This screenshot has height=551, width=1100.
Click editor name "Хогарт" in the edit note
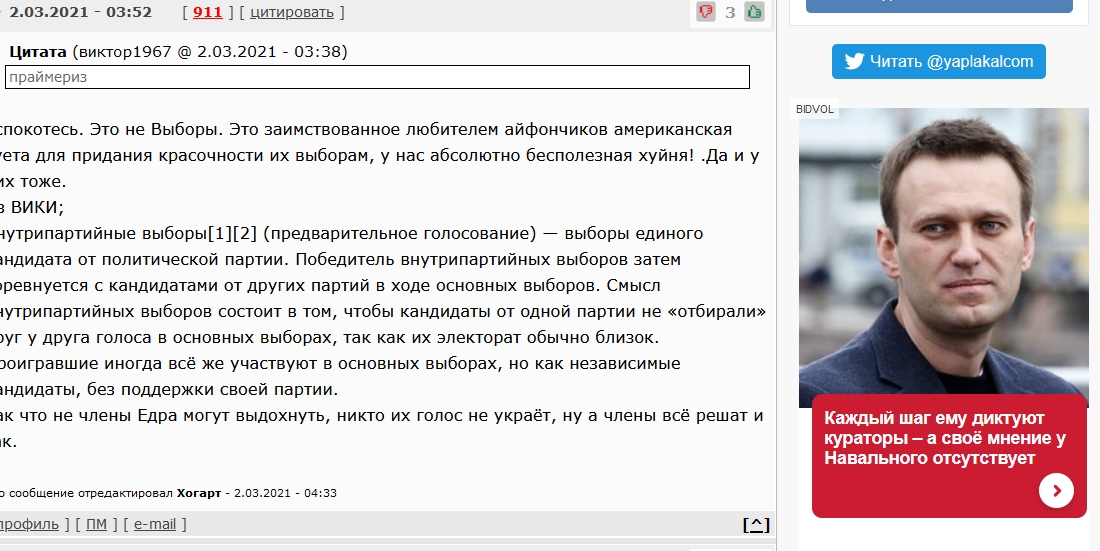pos(199,493)
